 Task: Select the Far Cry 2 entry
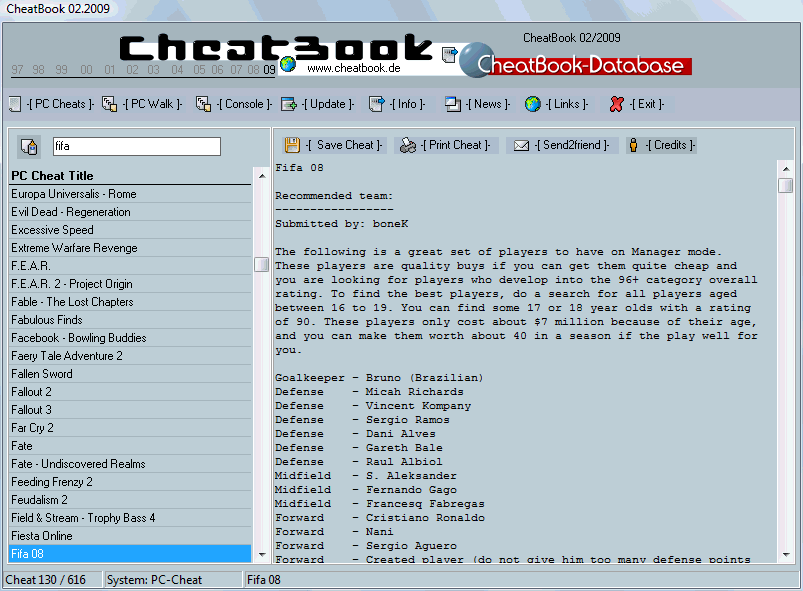tap(131, 428)
